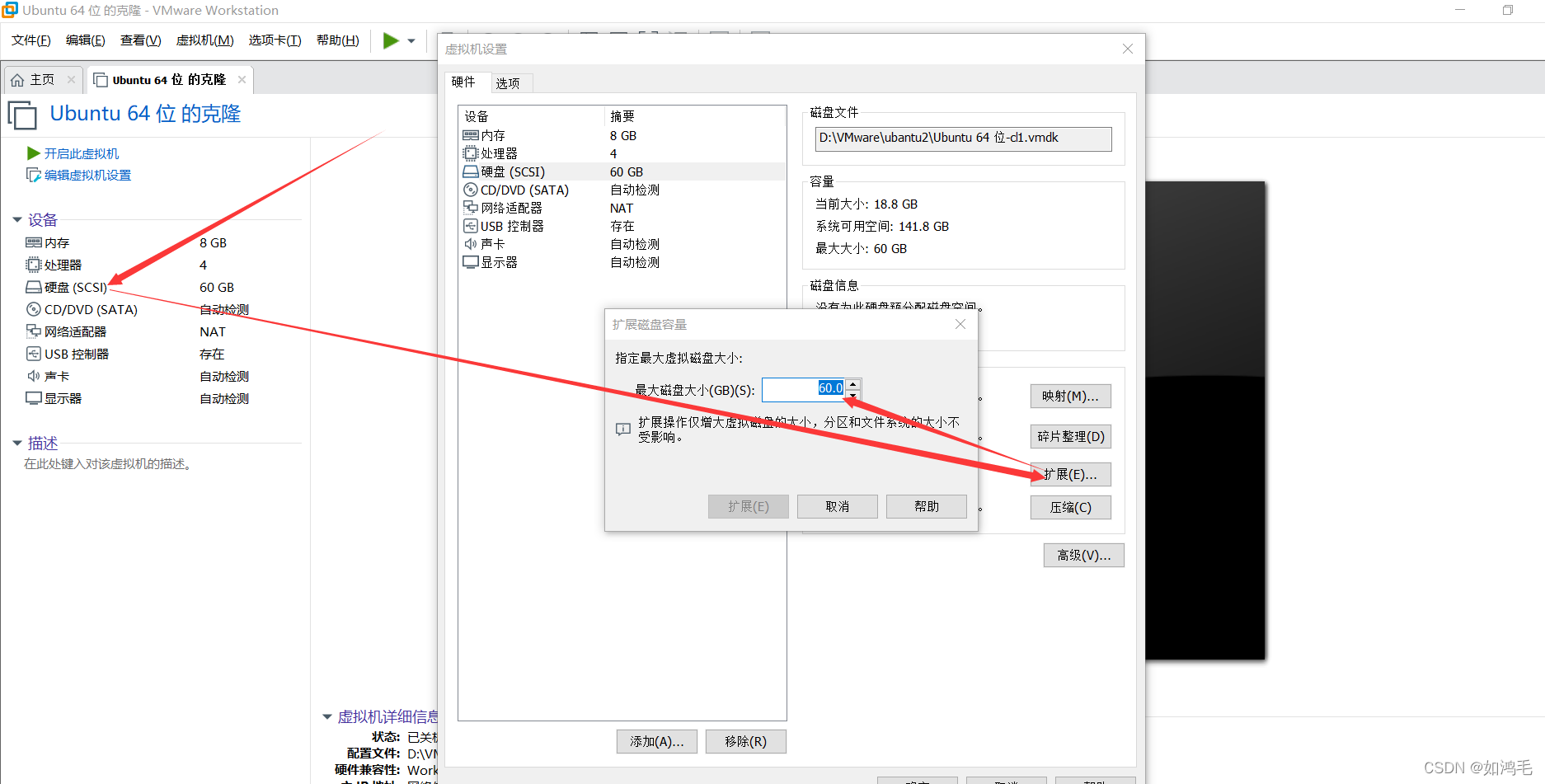Click 内存 memory icon in main window devices

[x=34, y=243]
